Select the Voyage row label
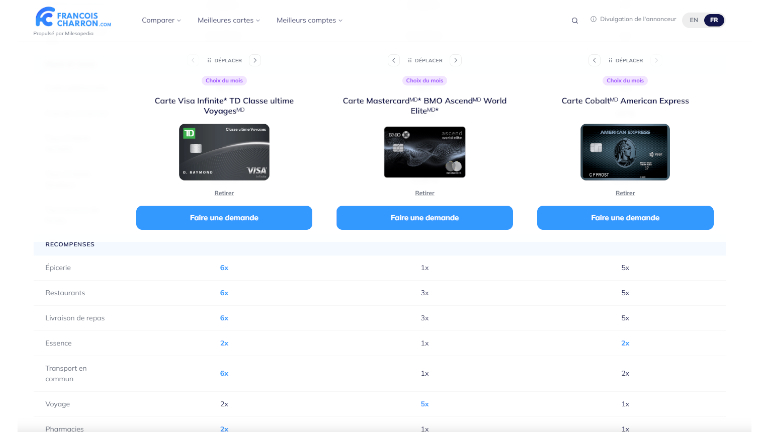 point(58,404)
